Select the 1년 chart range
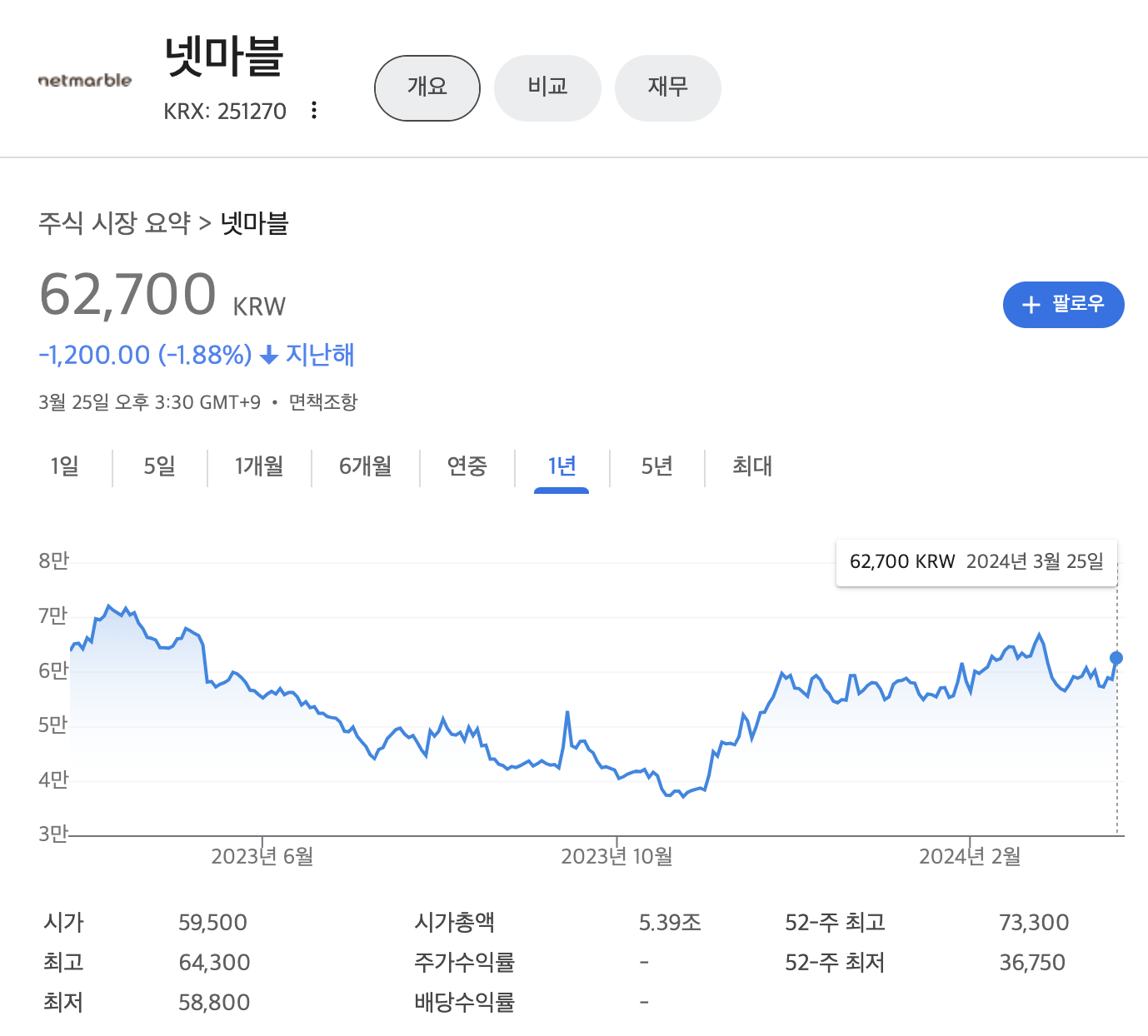 (x=562, y=466)
